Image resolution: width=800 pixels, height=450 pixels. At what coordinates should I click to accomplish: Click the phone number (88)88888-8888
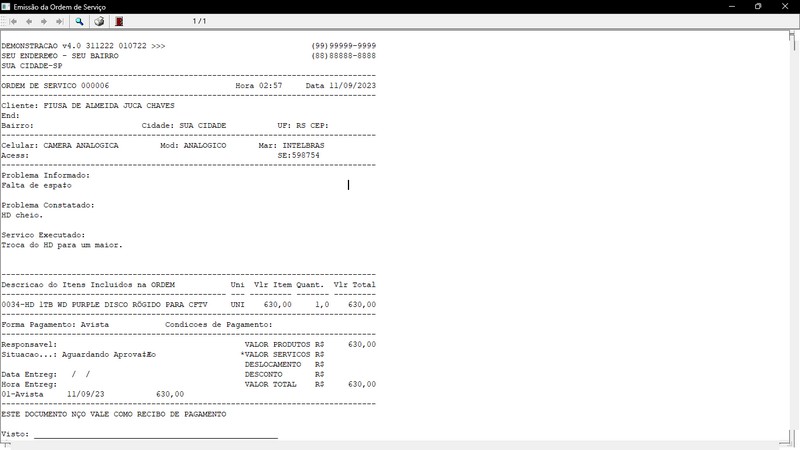coord(343,56)
